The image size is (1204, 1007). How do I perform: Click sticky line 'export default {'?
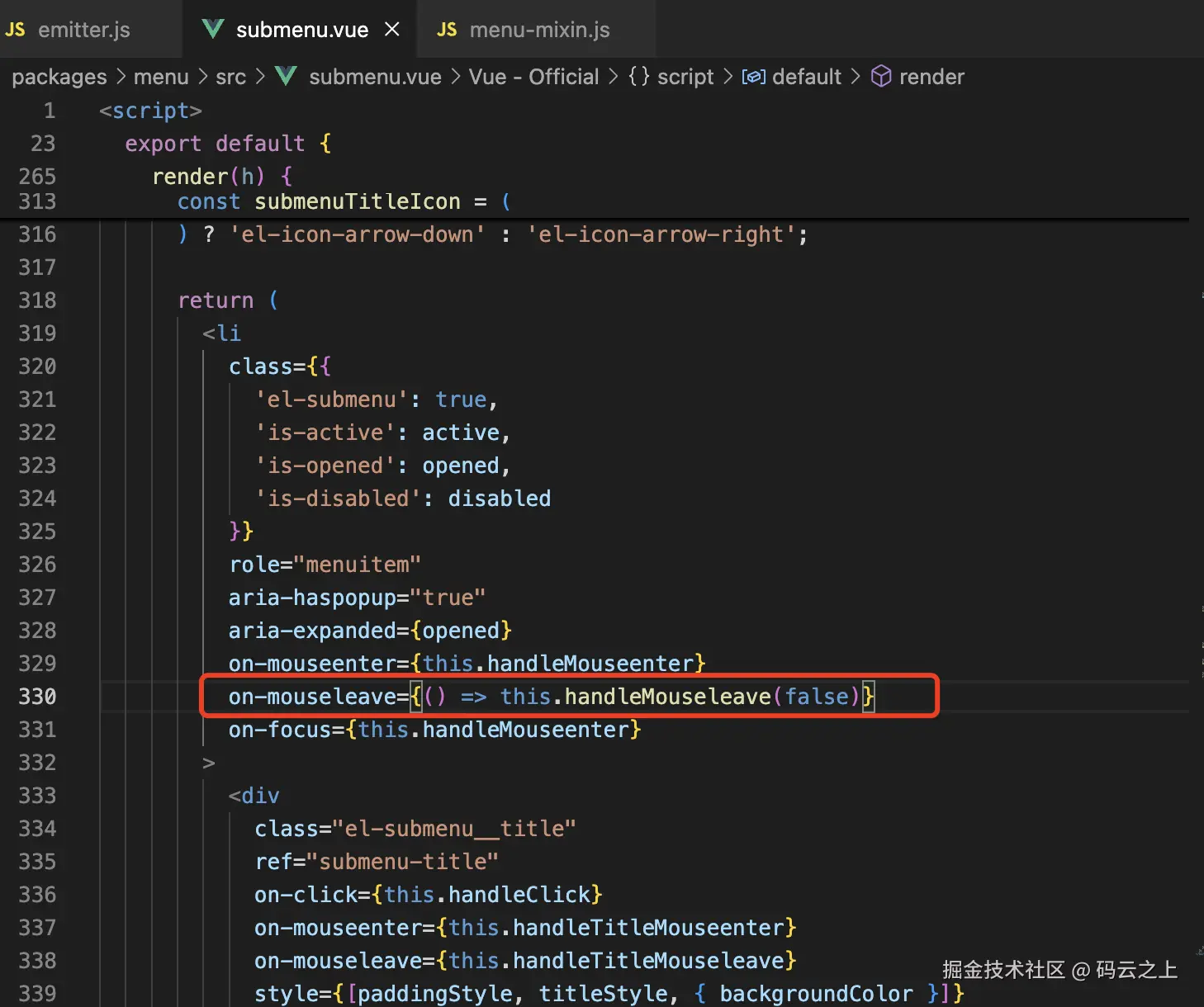228,144
